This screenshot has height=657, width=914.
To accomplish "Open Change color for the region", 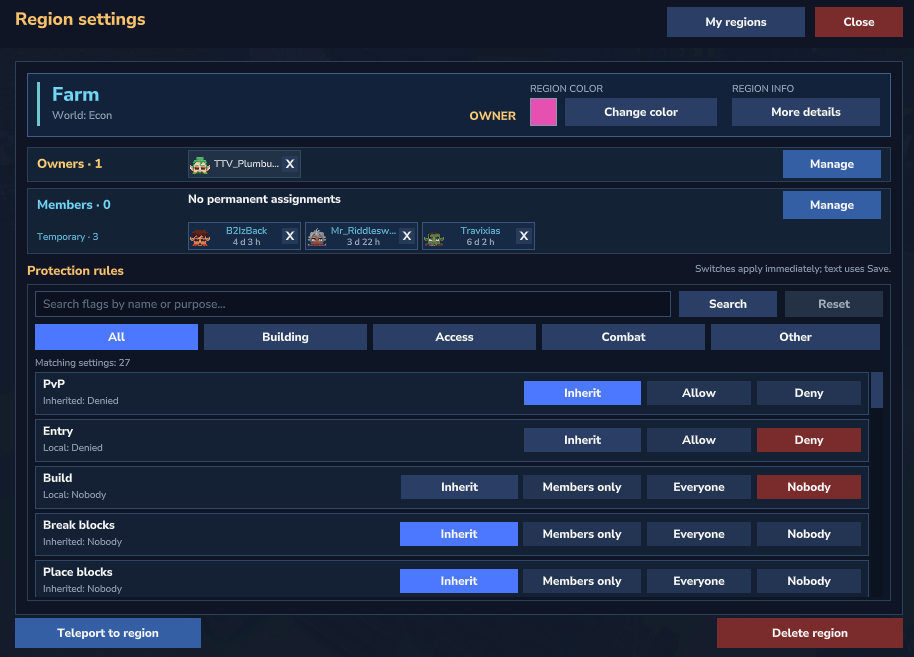I will click(x=641, y=112).
